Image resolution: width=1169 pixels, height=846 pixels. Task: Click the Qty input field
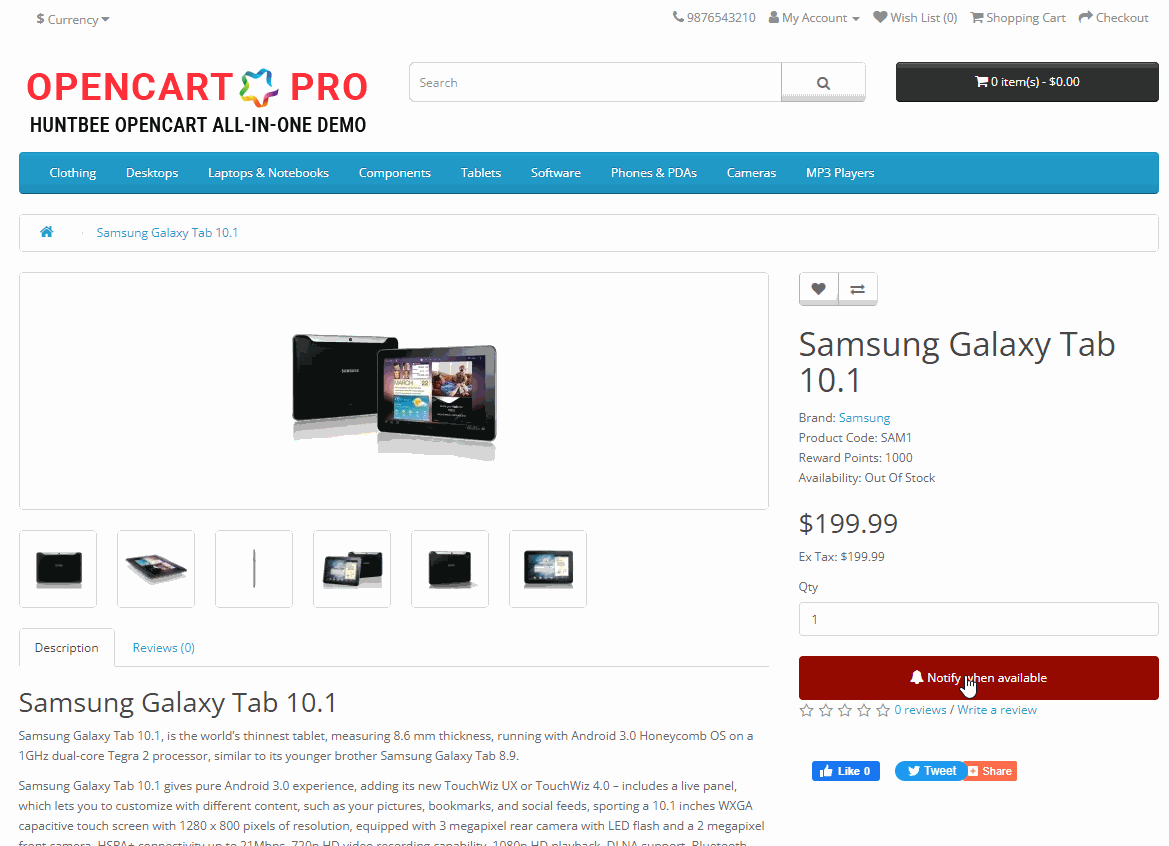[978, 619]
